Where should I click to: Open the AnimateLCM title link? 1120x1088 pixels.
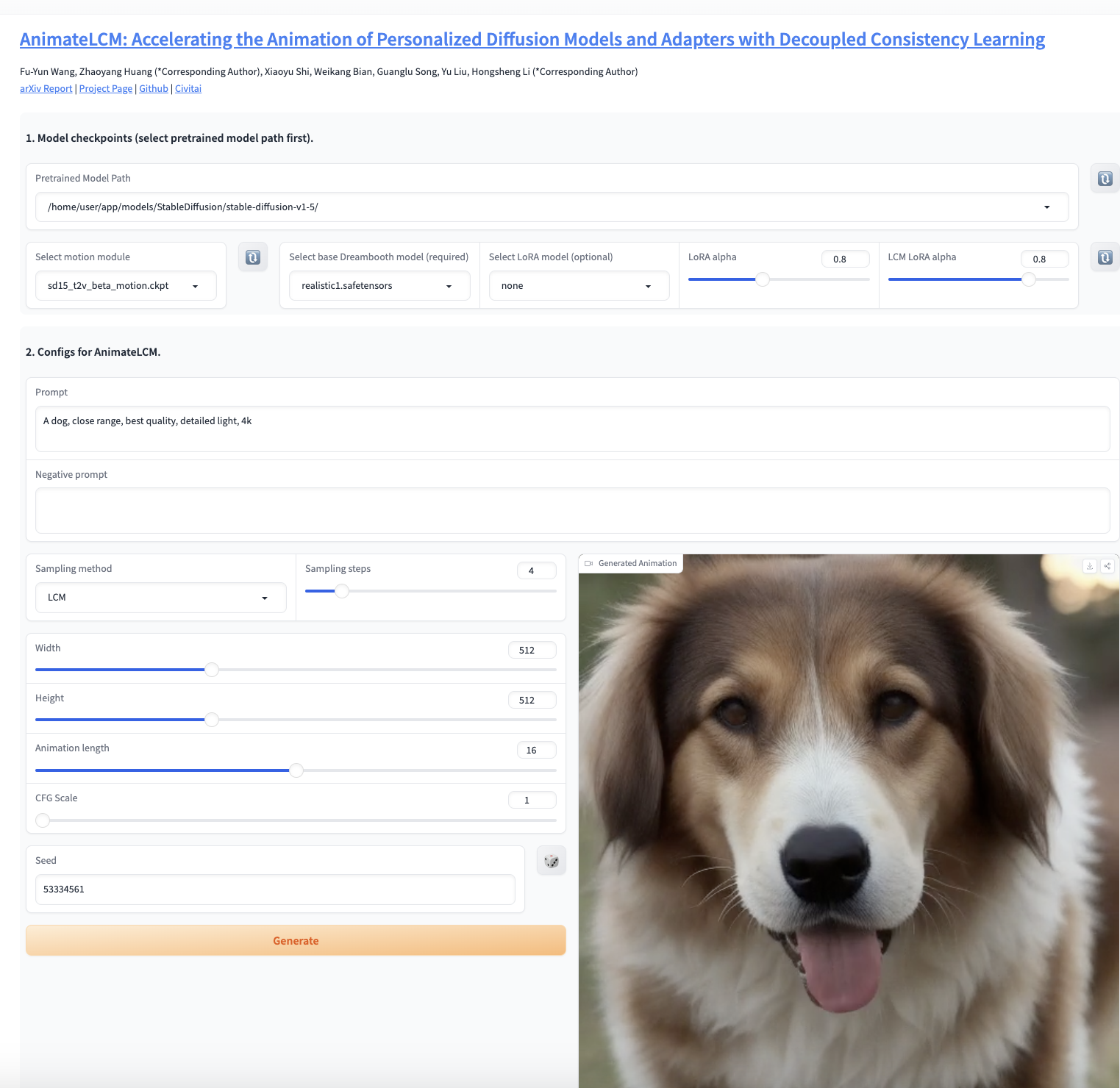[532, 39]
